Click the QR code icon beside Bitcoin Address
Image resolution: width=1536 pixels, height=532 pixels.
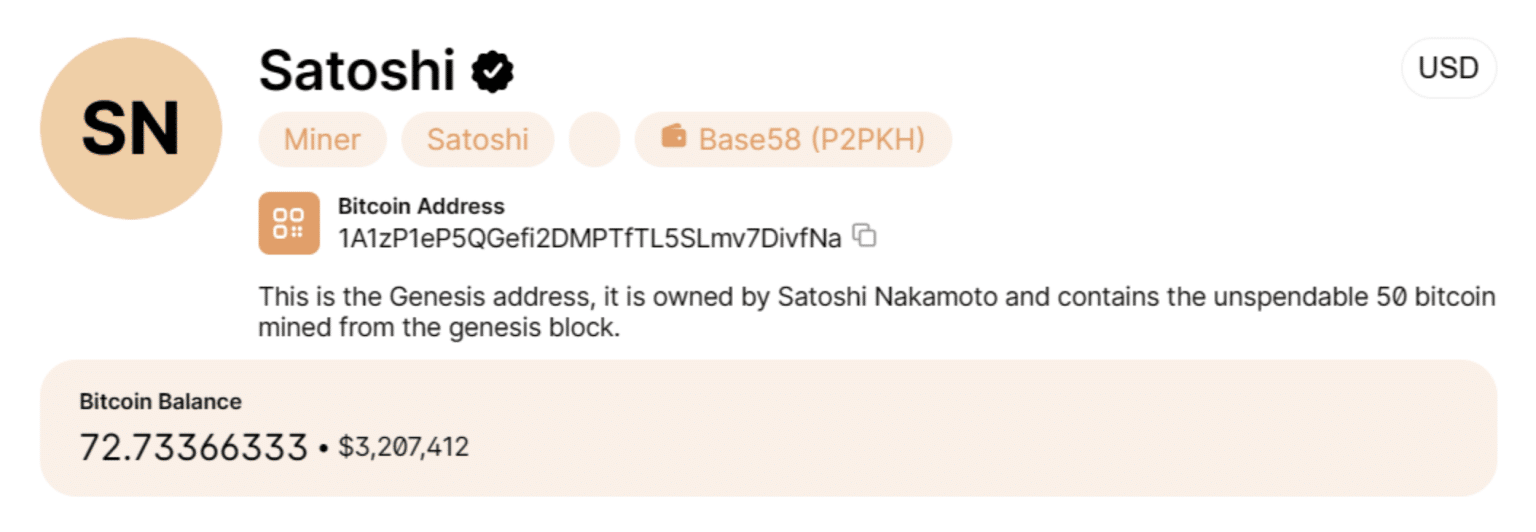click(289, 223)
